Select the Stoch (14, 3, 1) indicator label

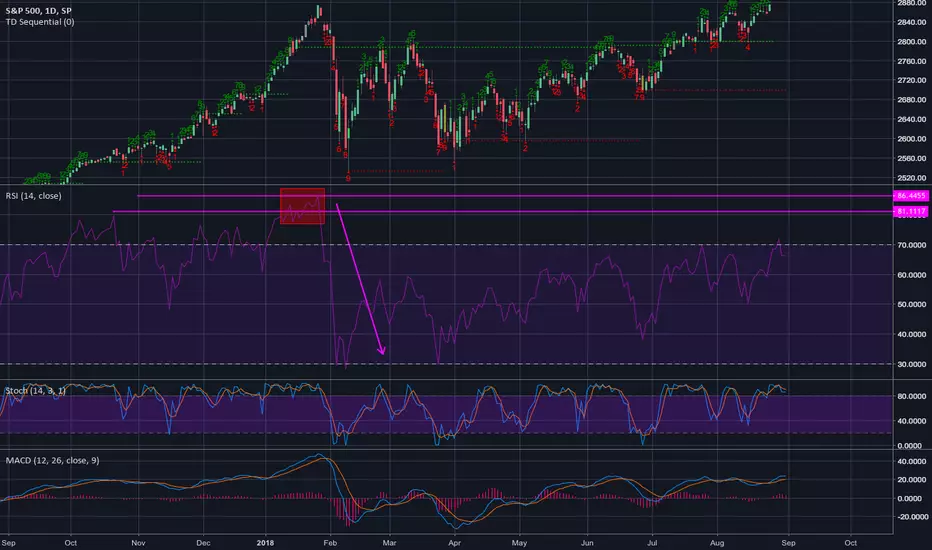coord(35,391)
